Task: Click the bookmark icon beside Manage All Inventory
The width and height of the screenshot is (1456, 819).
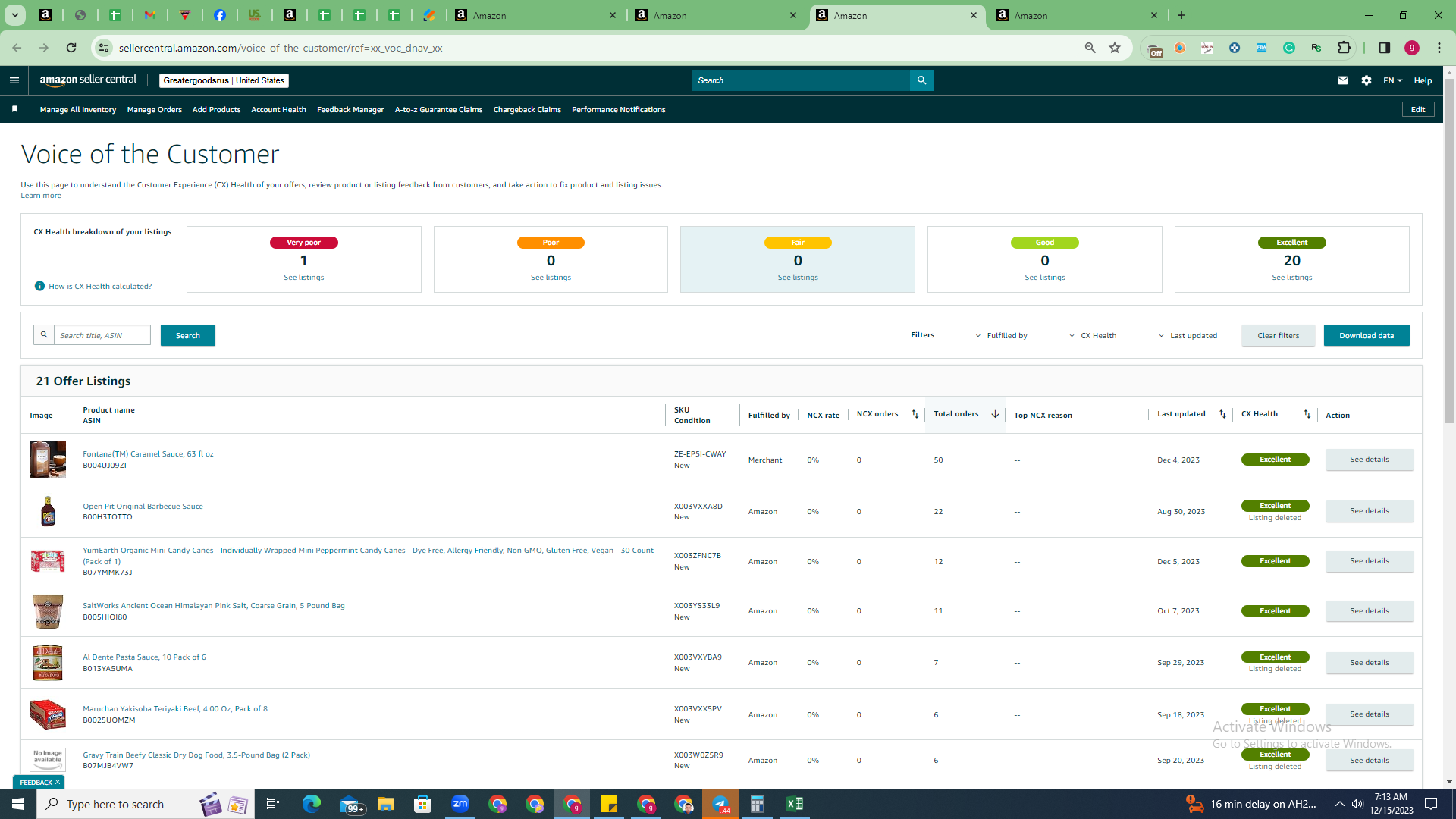Action: coord(14,109)
